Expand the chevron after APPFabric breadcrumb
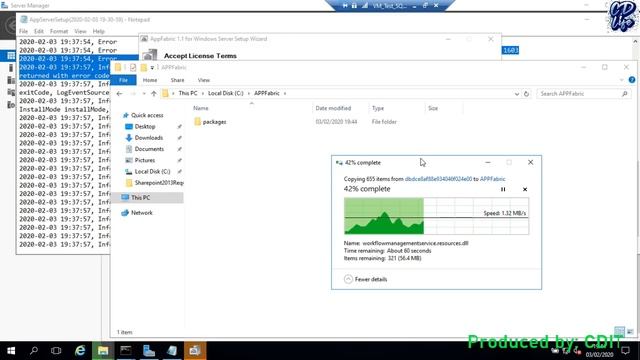 tap(285, 93)
